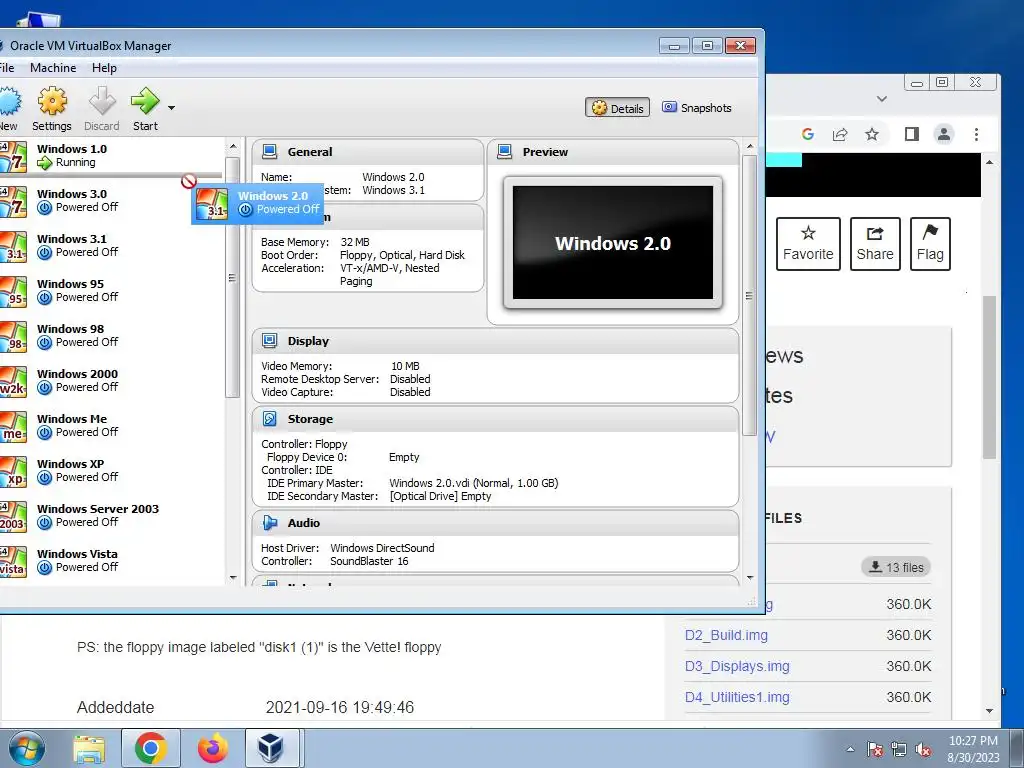Click the Windows XP OS icon
1024x768 pixels.
(x=13, y=472)
